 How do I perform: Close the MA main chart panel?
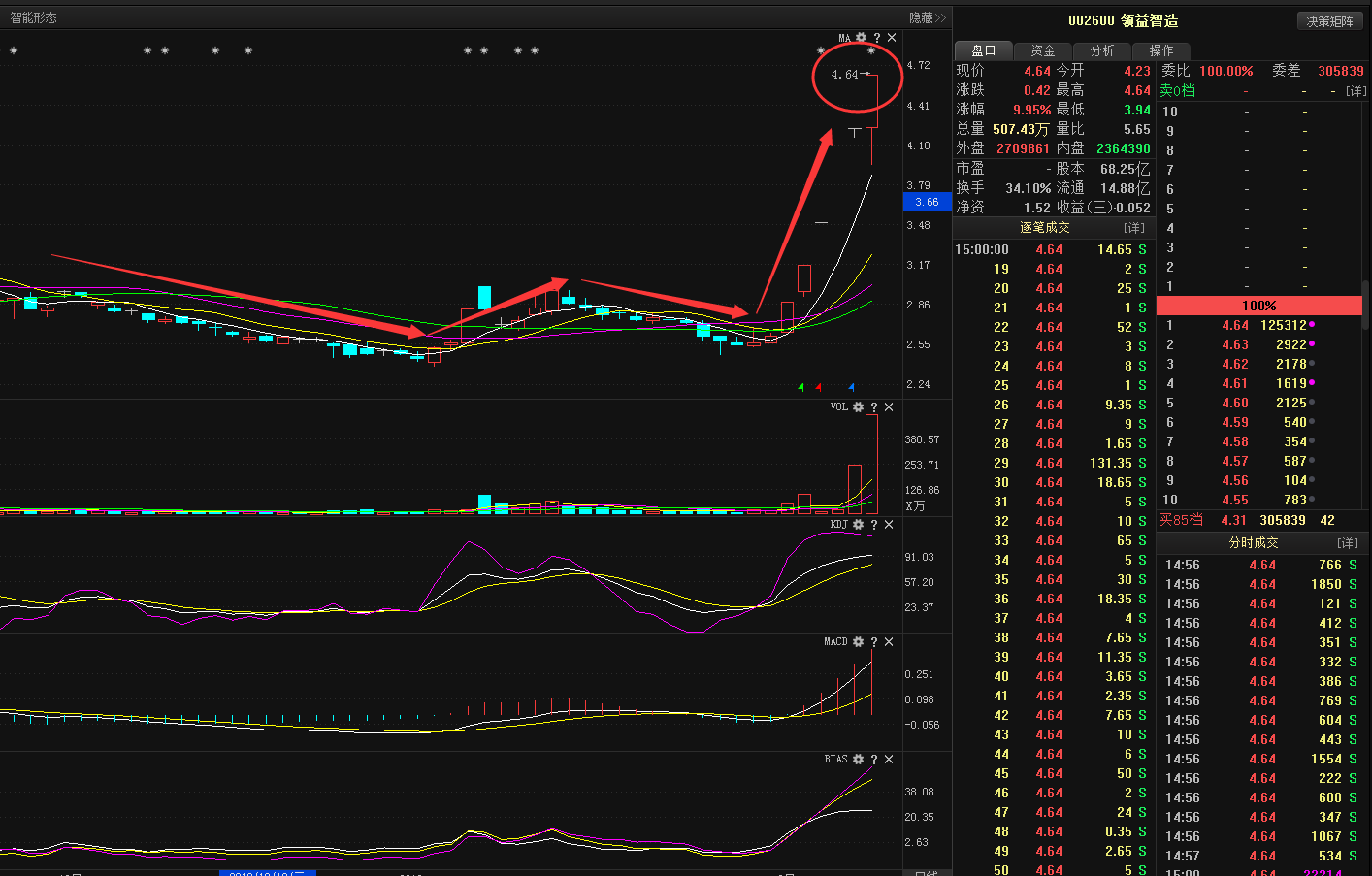coord(892,38)
